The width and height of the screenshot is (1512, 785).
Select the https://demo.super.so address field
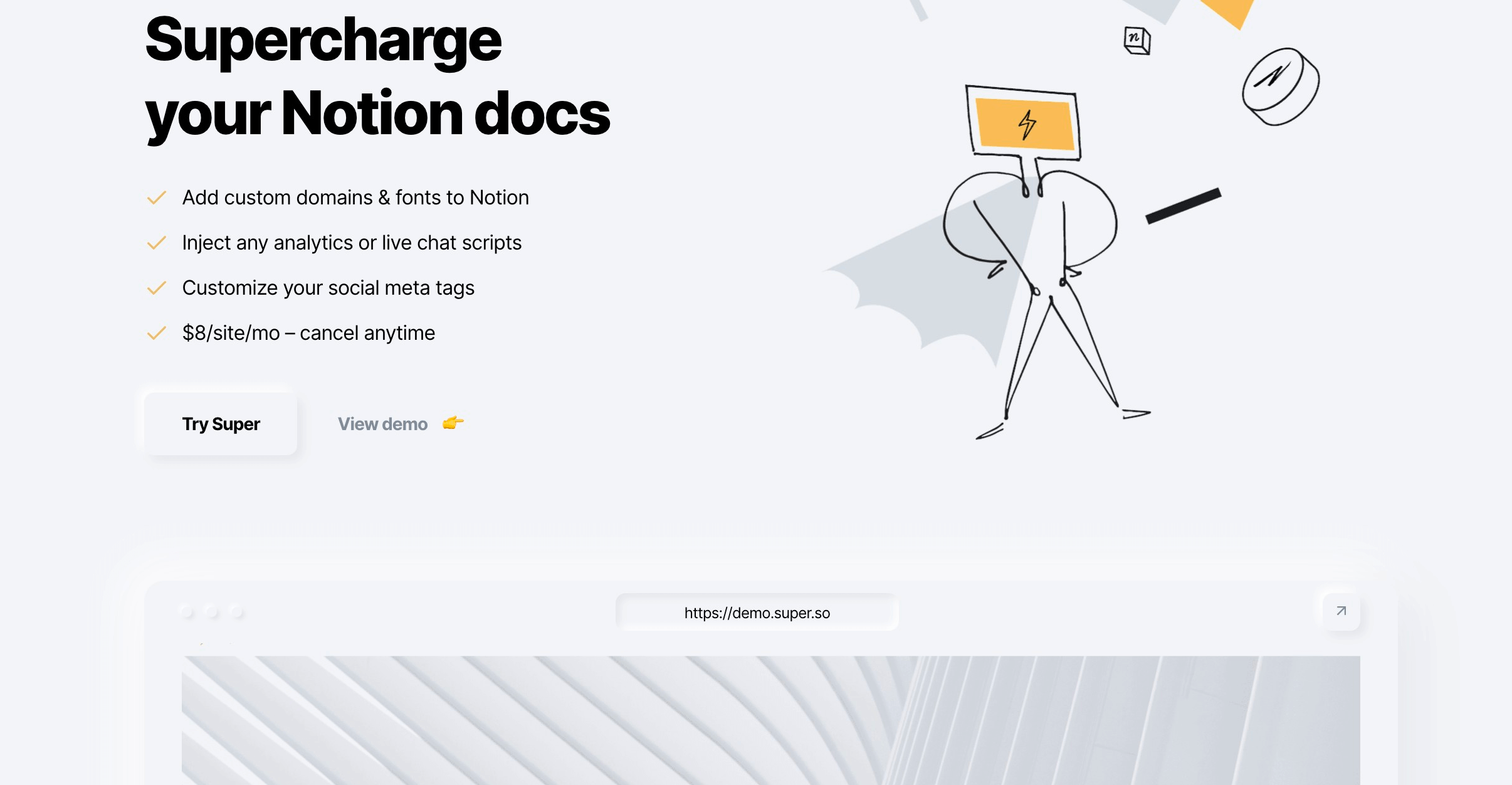[757, 613]
